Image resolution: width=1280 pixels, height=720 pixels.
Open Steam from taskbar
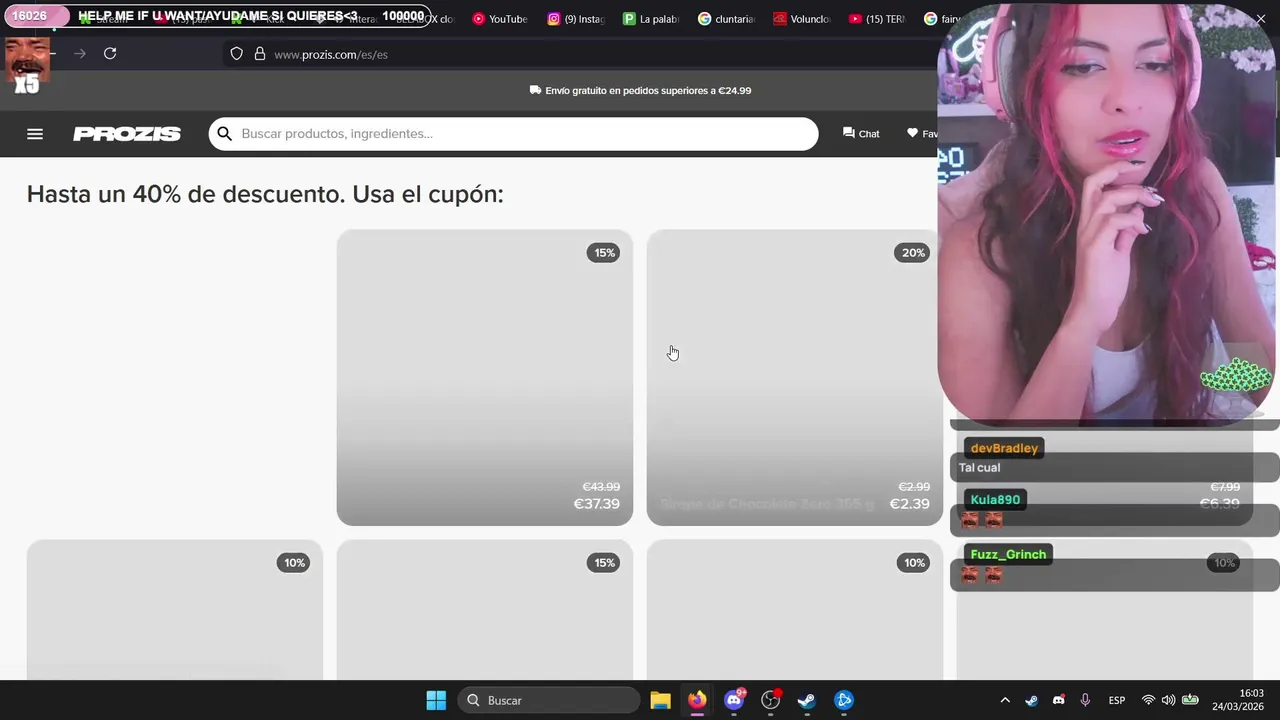807,700
